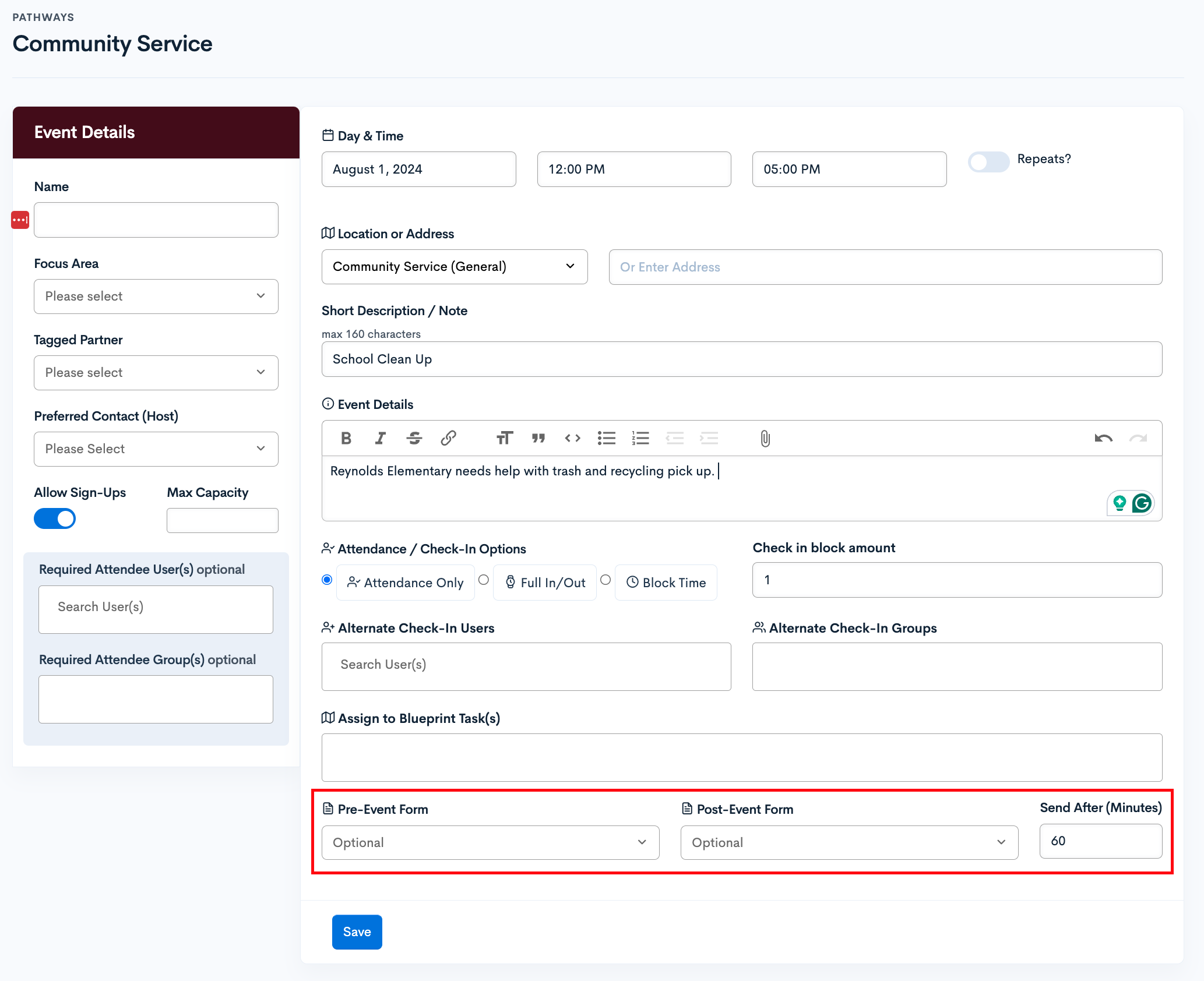Create a numbered list
The width and height of the screenshot is (1204, 981).
coord(640,438)
